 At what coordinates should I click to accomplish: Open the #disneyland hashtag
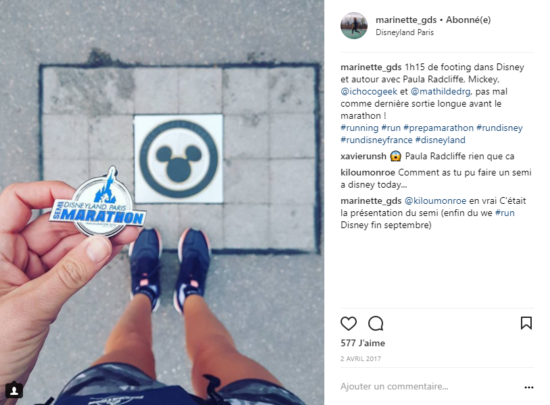pos(440,140)
